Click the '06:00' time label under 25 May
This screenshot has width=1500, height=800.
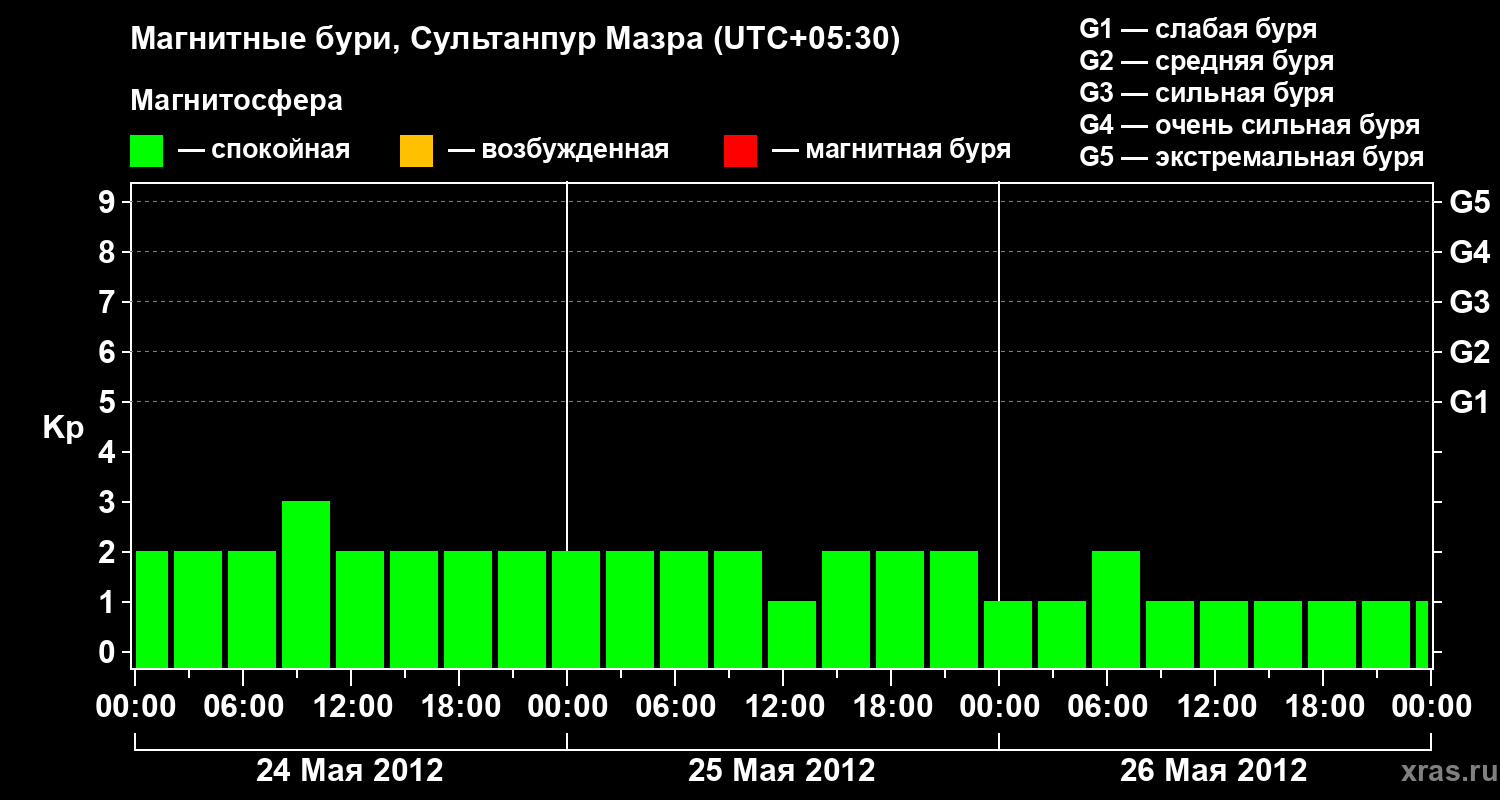click(675, 706)
